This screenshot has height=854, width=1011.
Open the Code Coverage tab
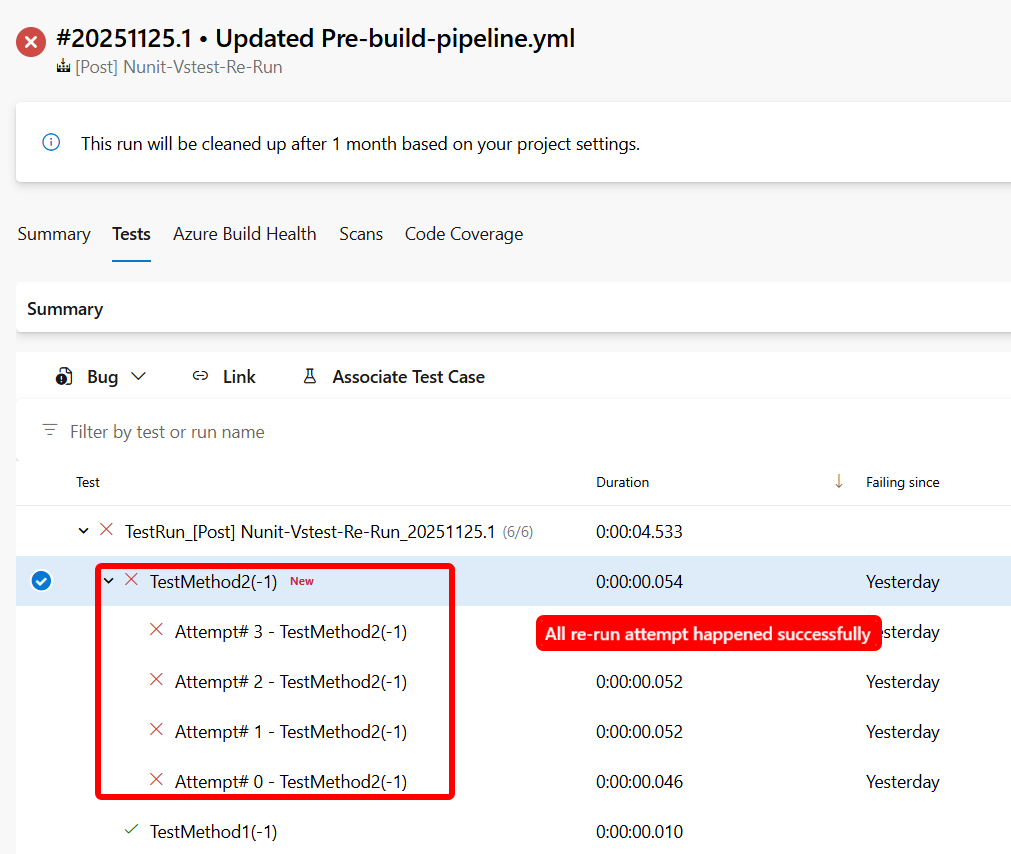pyautogui.click(x=463, y=234)
